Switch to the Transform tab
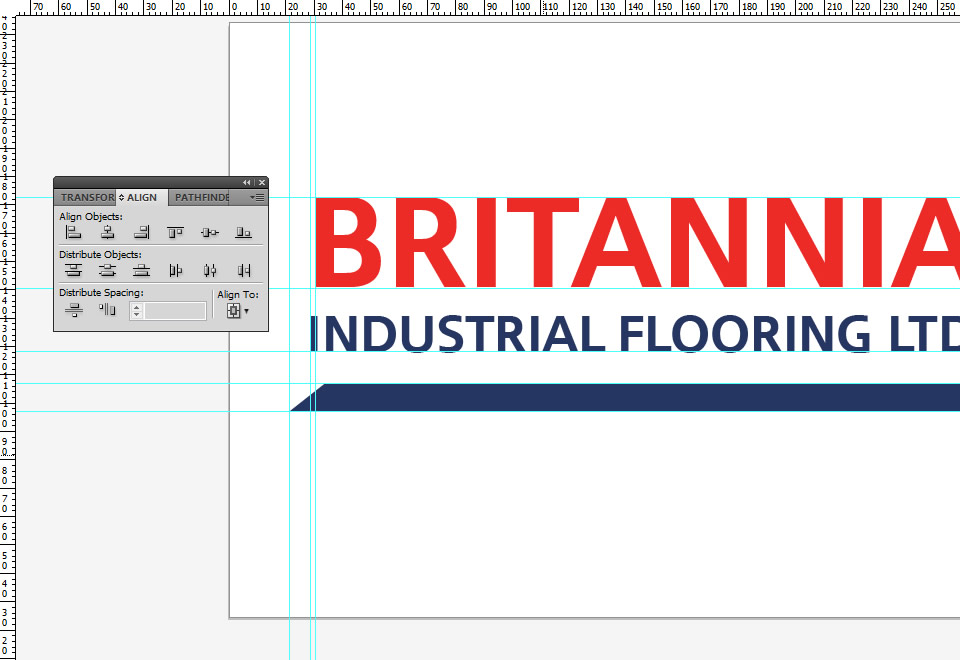This screenshot has height=660, width=960. (86, 197)
